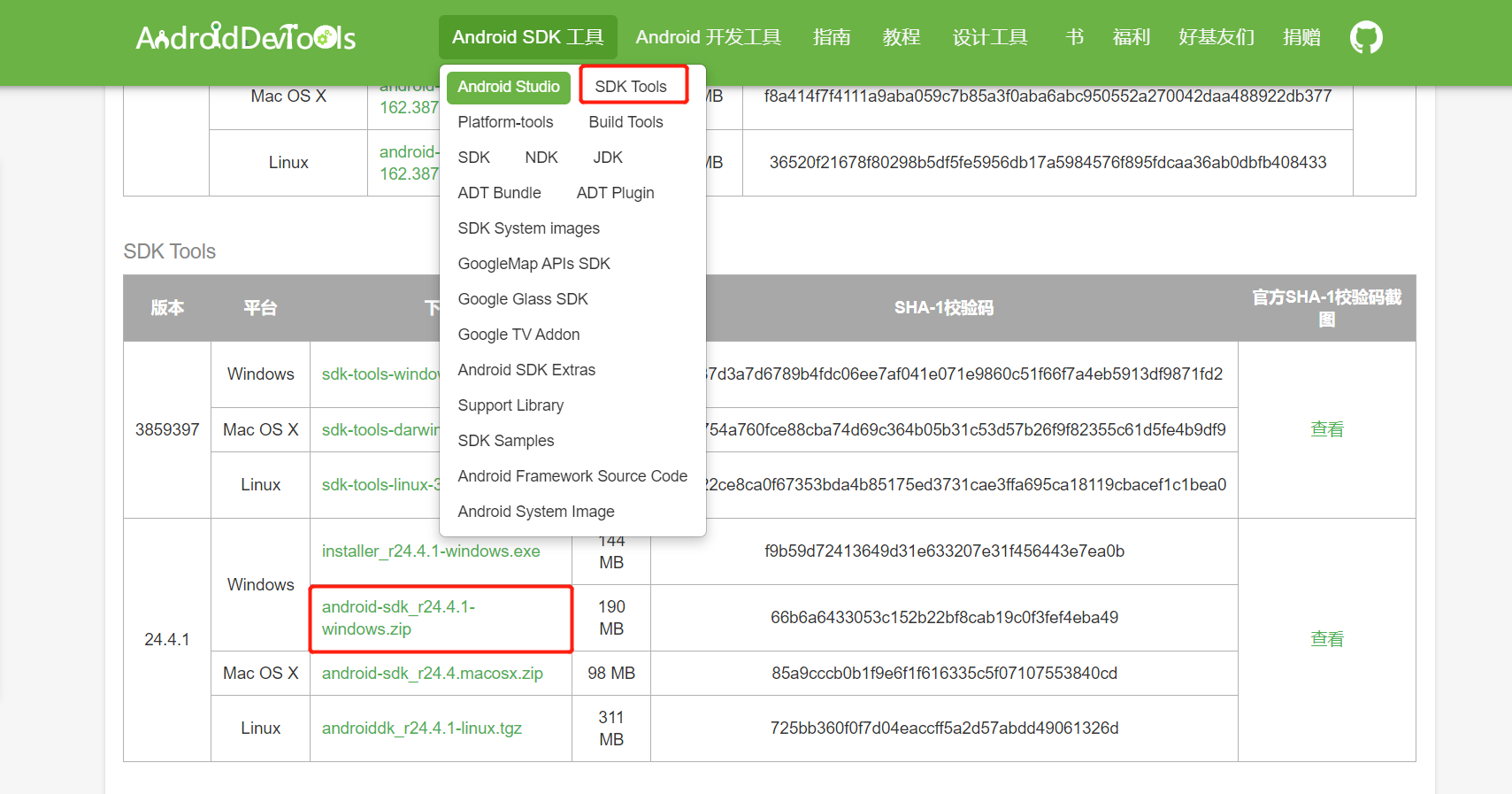Open the 书 nav item

click(1074, 37)
